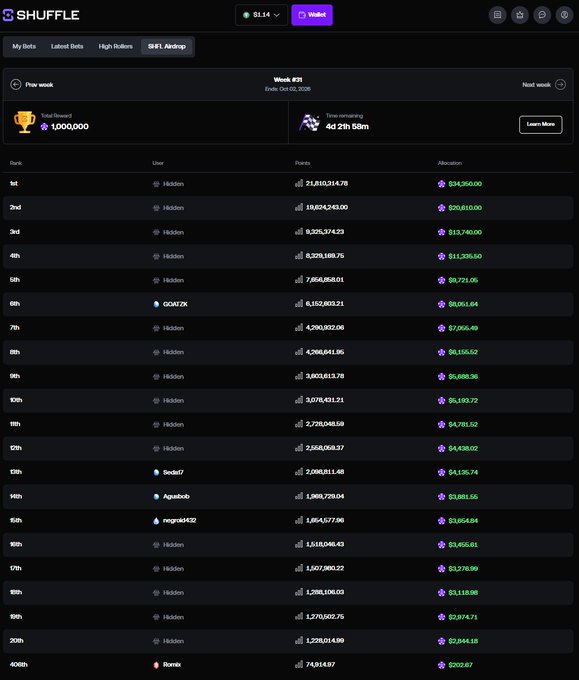Click the Next week label
Viewport: 579px width, 680px height.
536,85
